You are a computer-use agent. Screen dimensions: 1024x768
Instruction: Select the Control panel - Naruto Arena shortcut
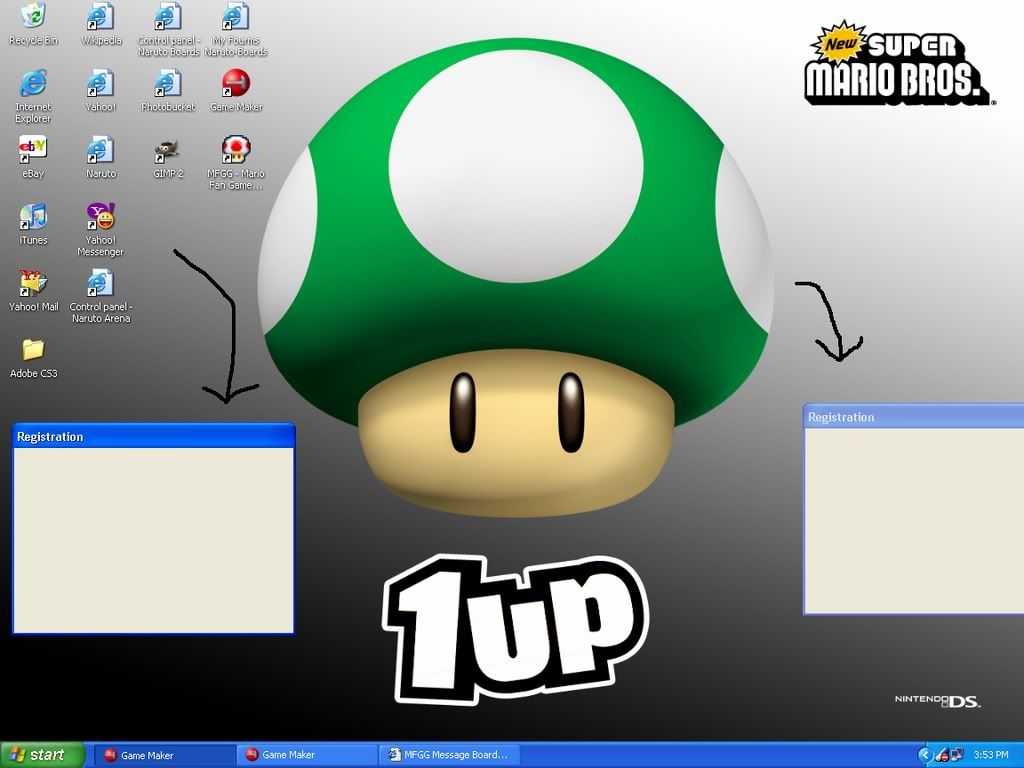click(100, 284)
